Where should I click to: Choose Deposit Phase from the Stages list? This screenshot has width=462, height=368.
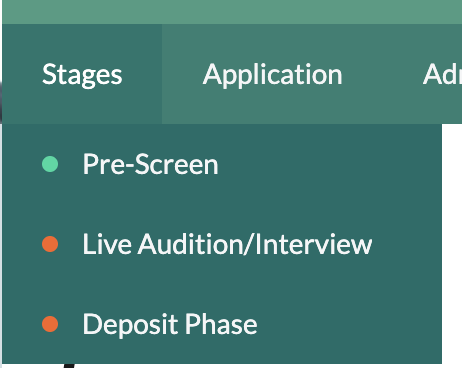(222, 324)
